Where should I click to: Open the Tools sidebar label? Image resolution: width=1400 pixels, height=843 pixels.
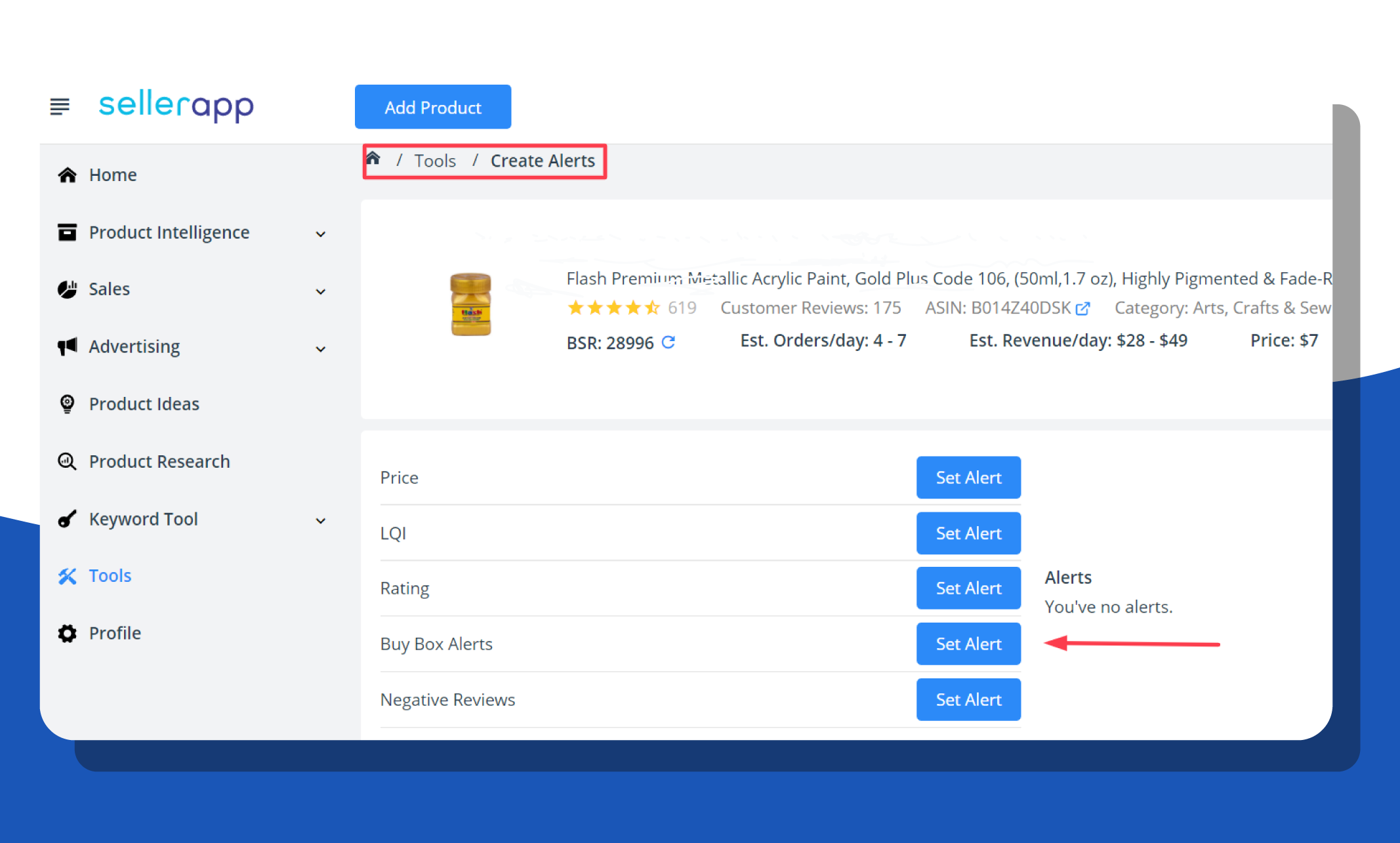pyautogui.click(x=110, y=576)
